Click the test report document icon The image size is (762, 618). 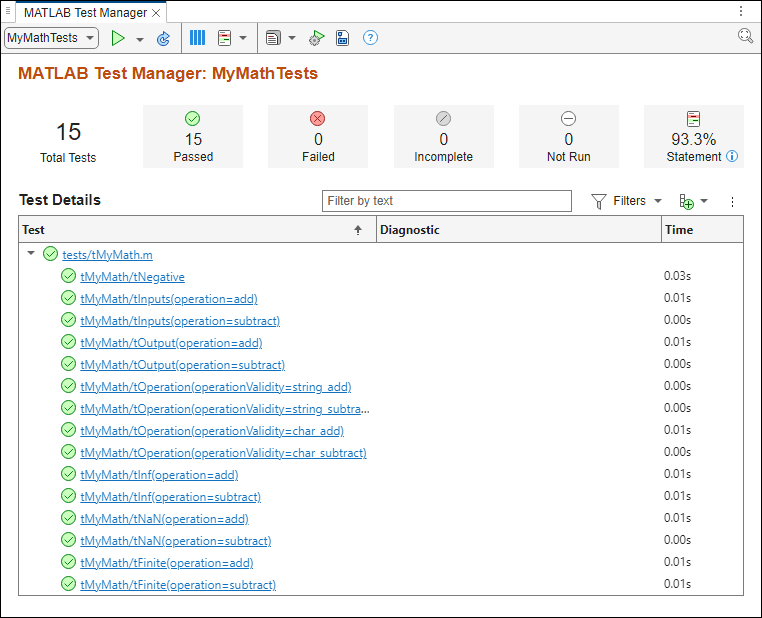click(x=273, y=38)
